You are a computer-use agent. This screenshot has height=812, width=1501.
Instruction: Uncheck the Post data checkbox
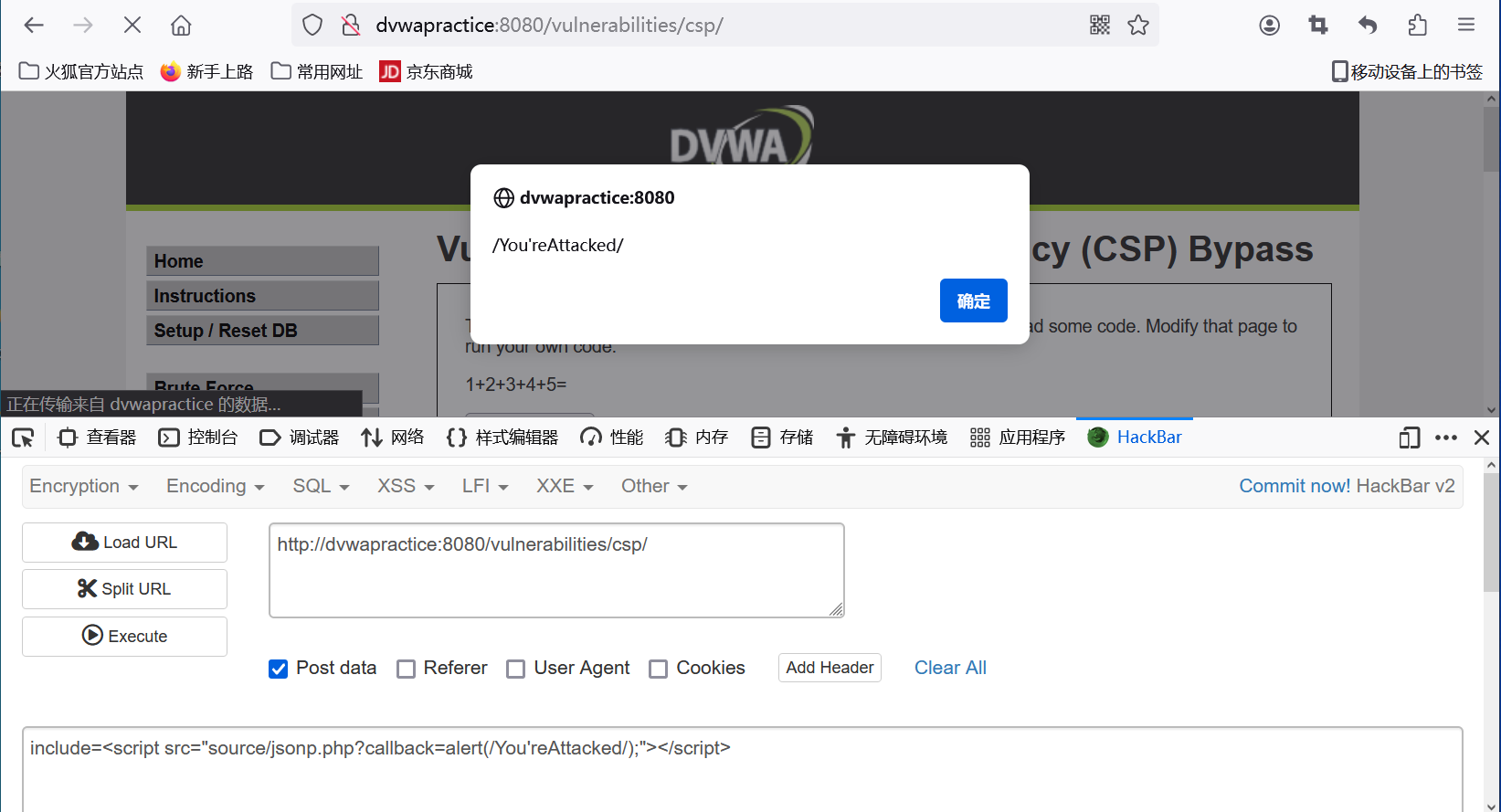point(279,670)
